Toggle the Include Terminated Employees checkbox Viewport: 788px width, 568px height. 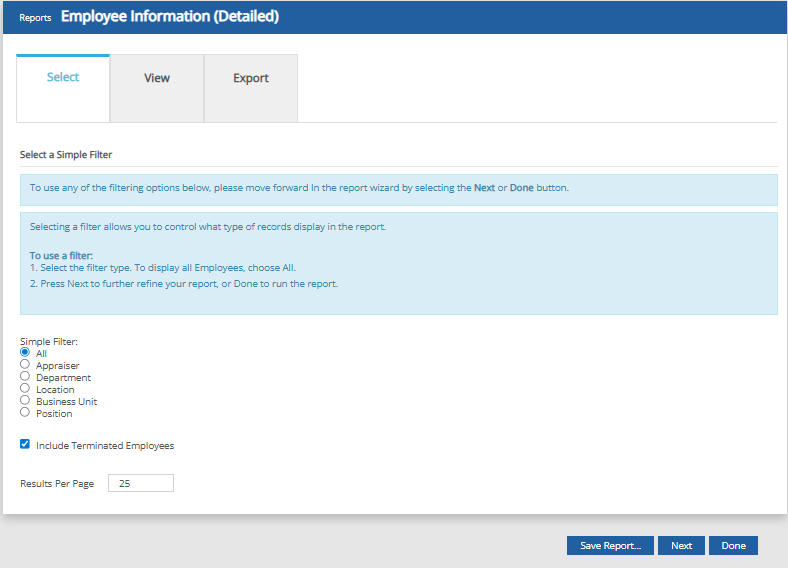[x=25, y=445]
